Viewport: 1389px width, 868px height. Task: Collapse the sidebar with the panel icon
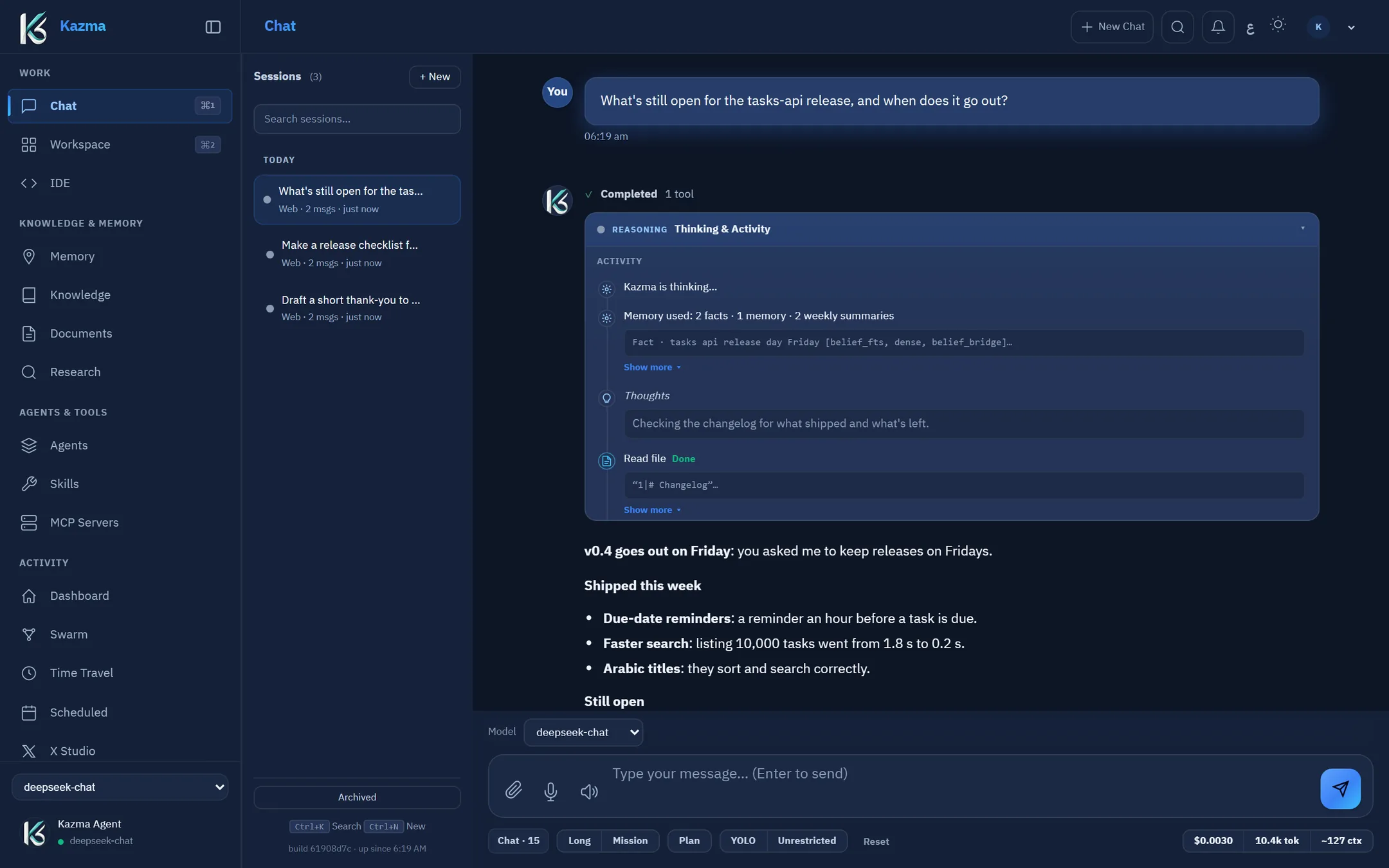click(x=213, y=27)
